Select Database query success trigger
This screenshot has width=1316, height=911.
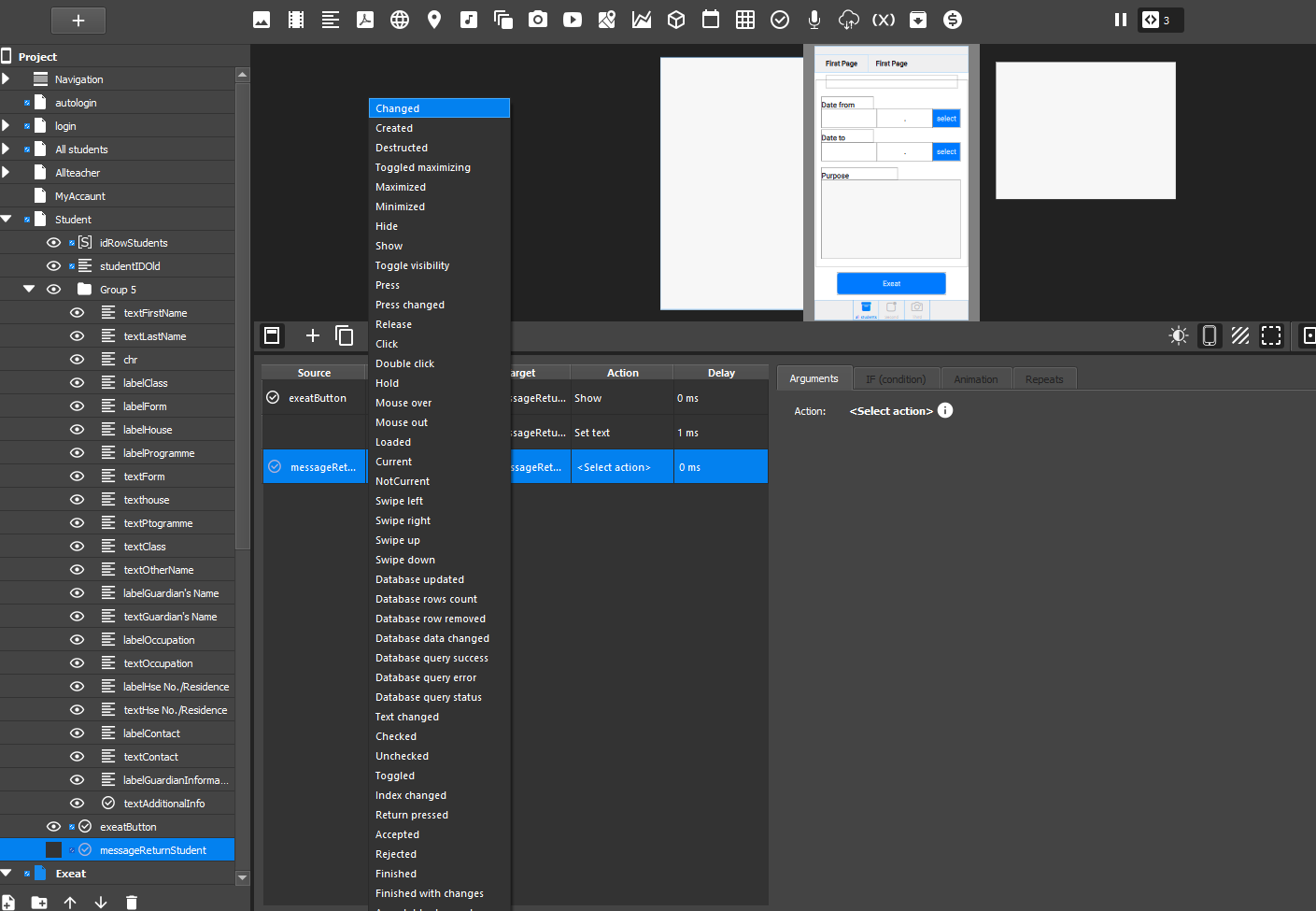click(439, 658)
